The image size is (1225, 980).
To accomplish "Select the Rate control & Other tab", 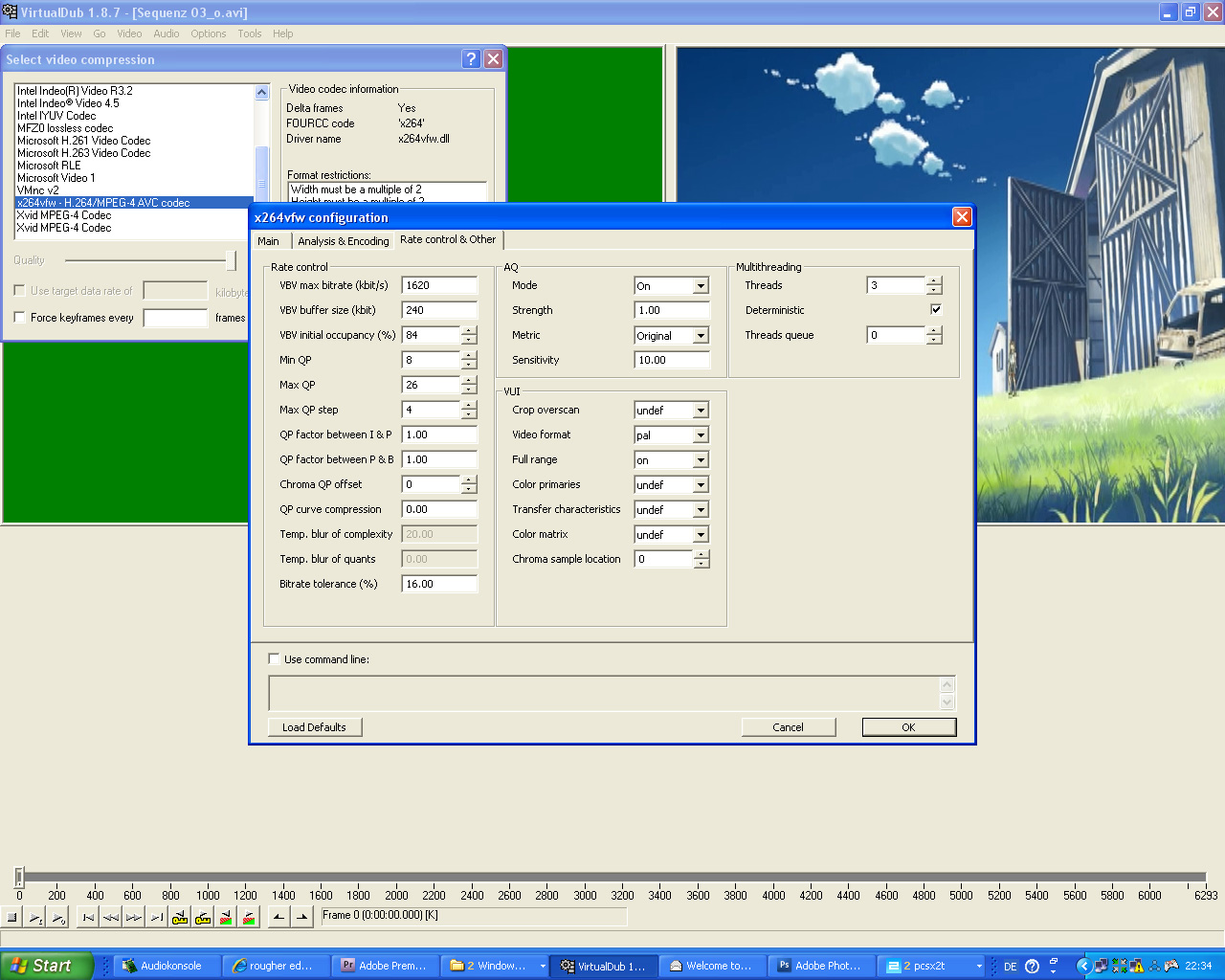I will point(448,239).
